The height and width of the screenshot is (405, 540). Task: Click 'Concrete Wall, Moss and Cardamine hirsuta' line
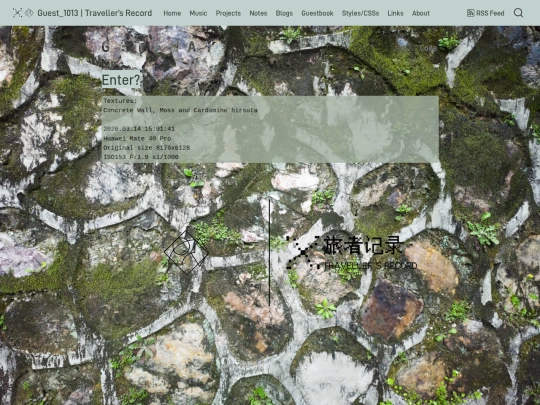point(180,110)
